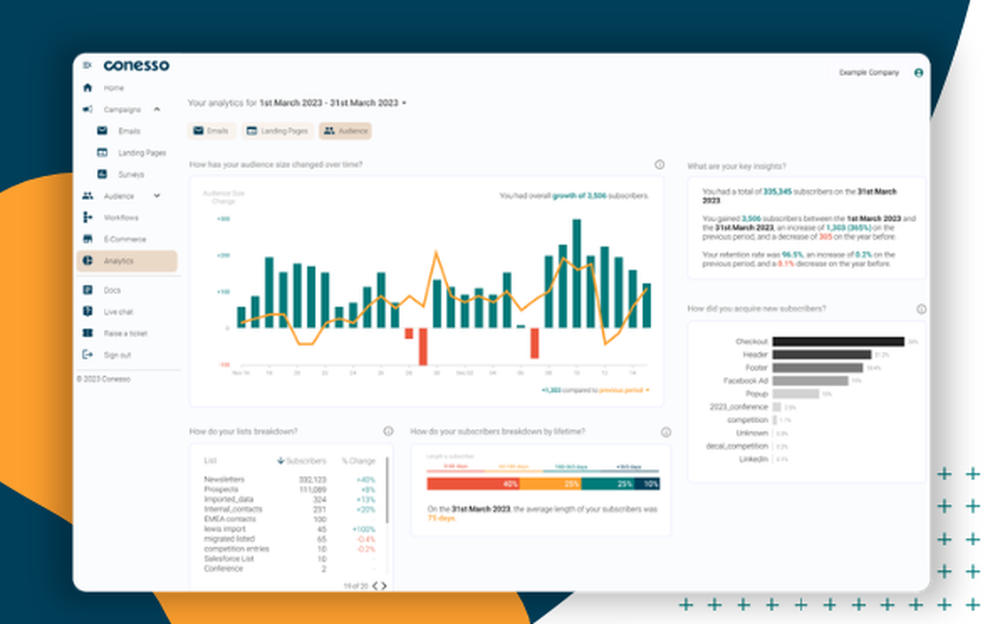The height and width of the screenshot is (624, 1000).
Task: Show info for audience size chart
Action: coord(659,165)
